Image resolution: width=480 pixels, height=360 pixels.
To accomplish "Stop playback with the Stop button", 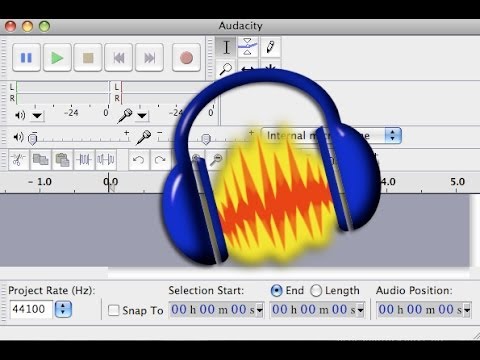I will (x=88, y=57).
